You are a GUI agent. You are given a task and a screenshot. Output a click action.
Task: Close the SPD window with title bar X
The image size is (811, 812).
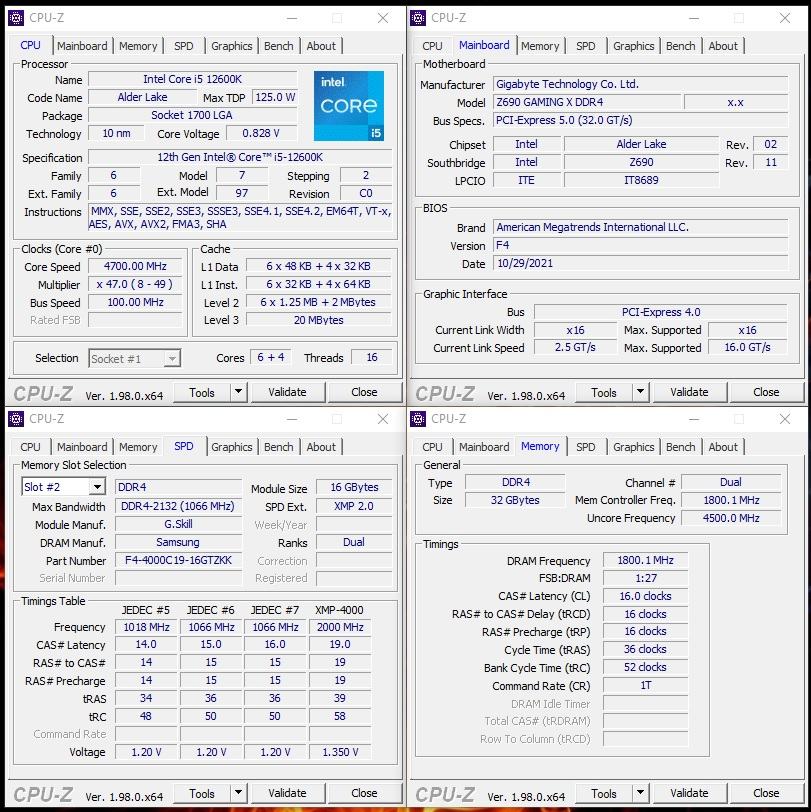[383, 418]
